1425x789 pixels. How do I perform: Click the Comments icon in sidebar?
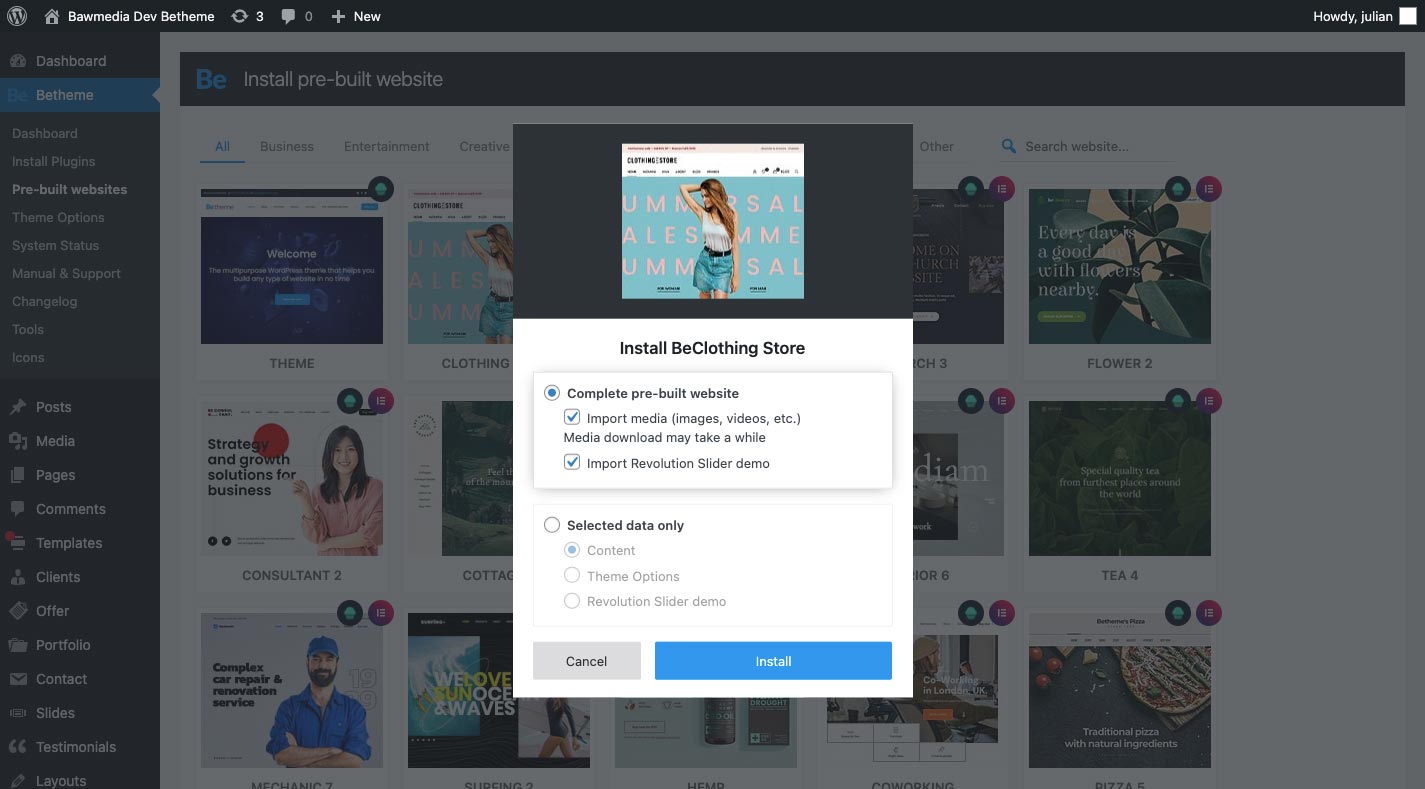click(x=18, y=509)
